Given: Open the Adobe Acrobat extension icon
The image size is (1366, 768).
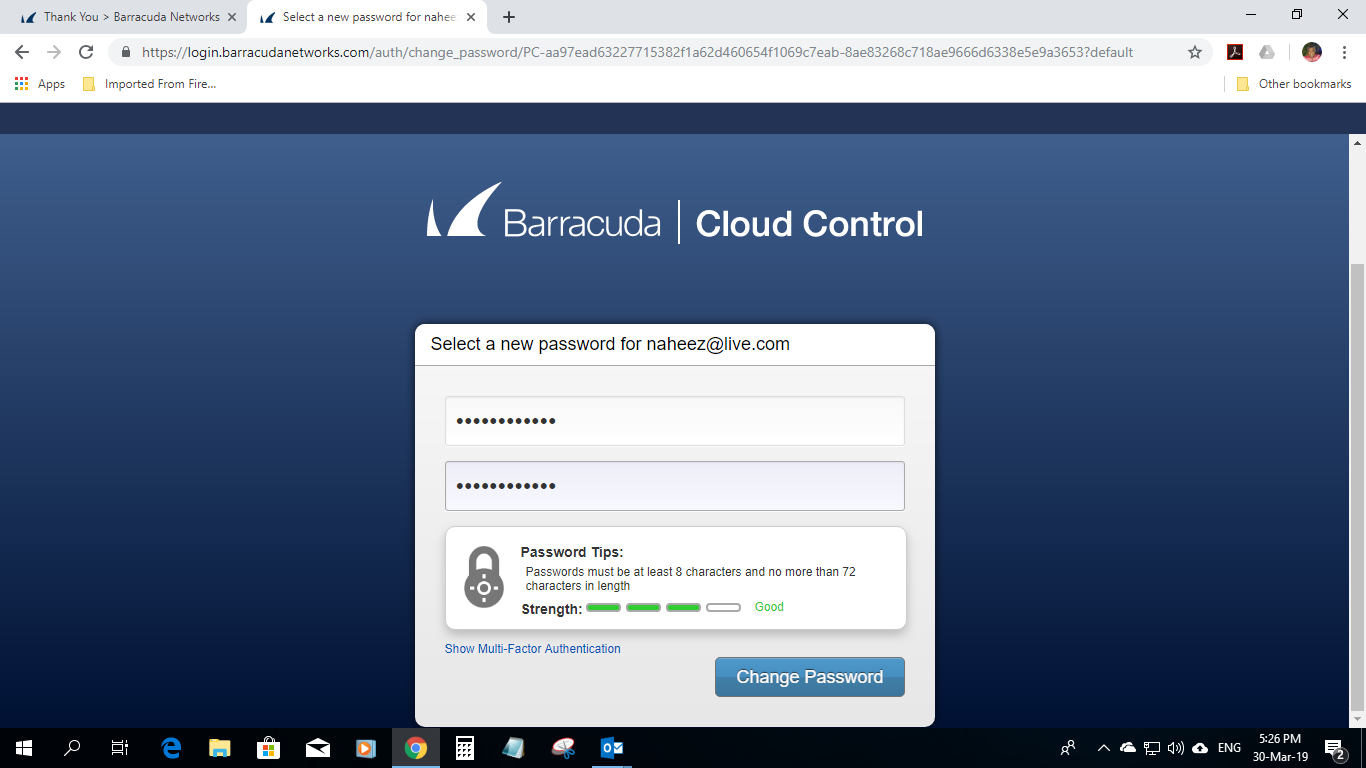Looking at the screenshot, I should pos(1235,52).
